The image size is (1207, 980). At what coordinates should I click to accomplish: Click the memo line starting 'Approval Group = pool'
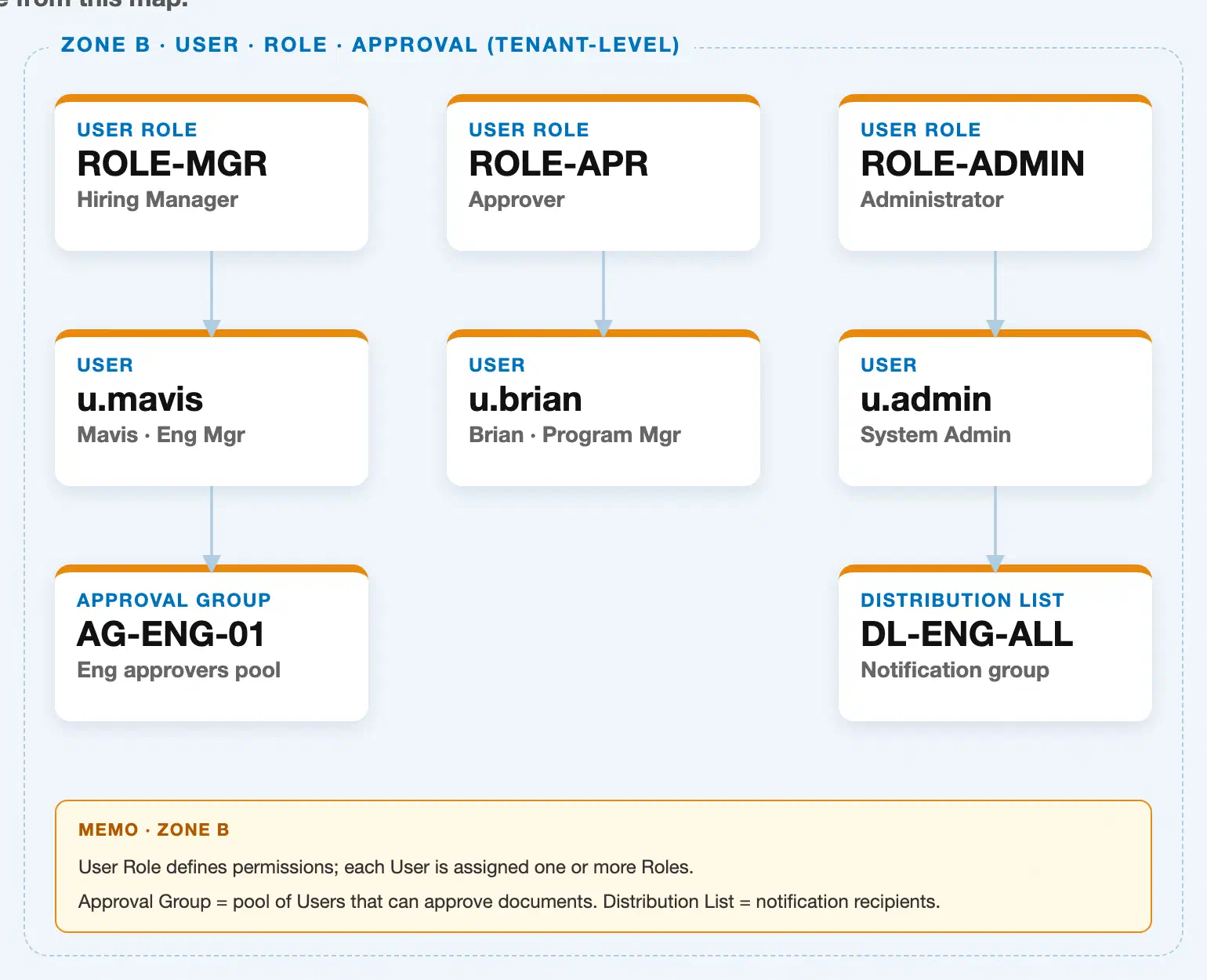pyautogui.click(x=509, y=902)
